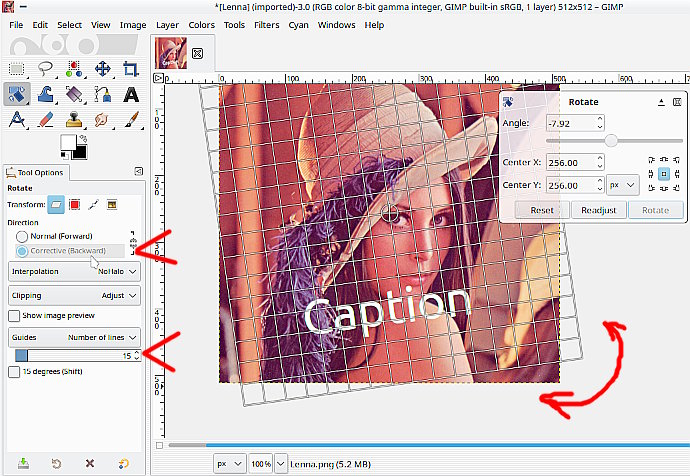690x476 pixels.
Task: Select center pivot point in Rotate dialog
Action: click(x=664, y=174)
